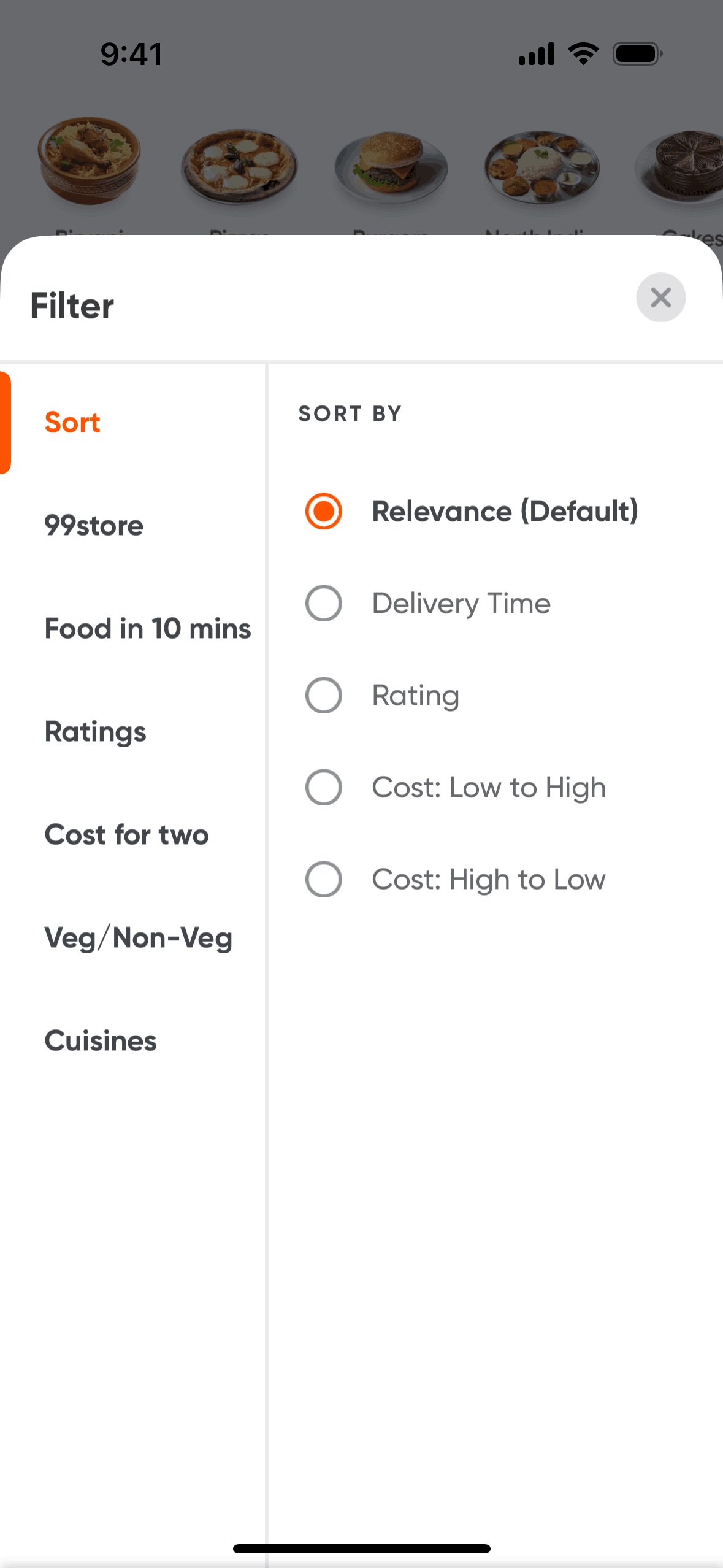Tap the Pizza category image

pyautogui.click(x=239, y=166)
